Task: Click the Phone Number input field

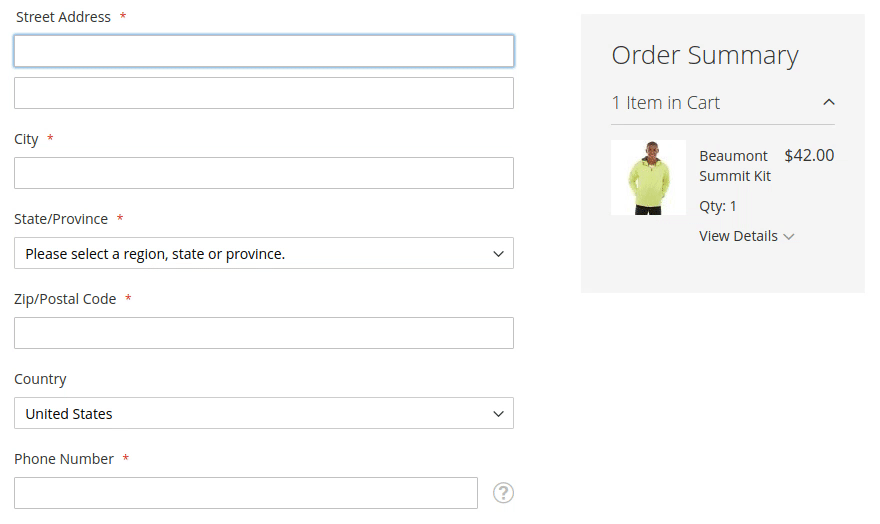Action: pos(246,493)
